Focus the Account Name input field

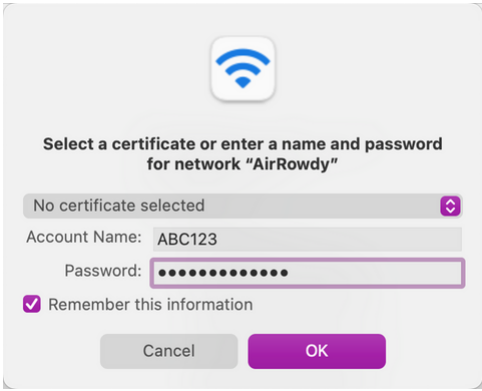(307, 239)
